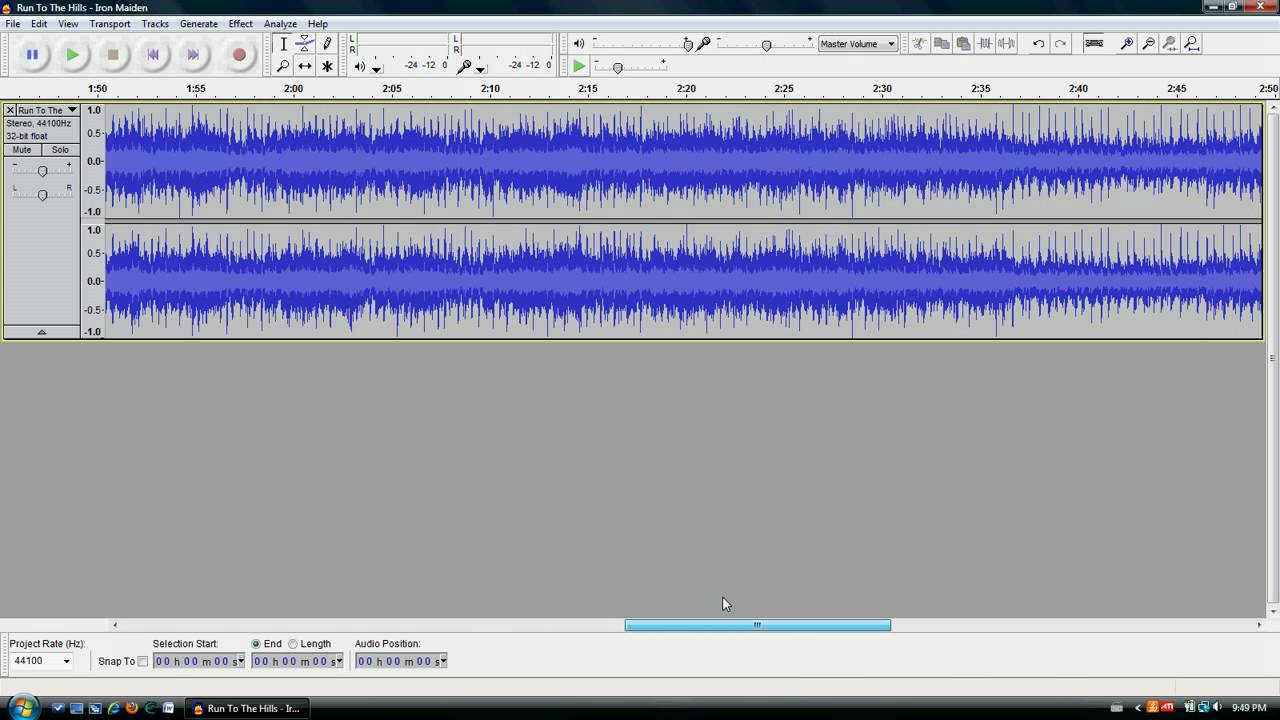Stop playback with the Stop button
Viewport: 1280px width, 720px height.
pos(113,55)
